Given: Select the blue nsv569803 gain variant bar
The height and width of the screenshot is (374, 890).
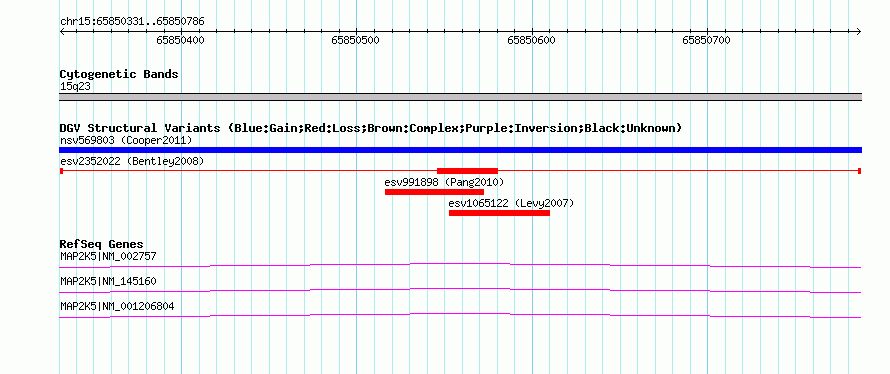Looking at the screenshot, I should click(x=460, y=150).
